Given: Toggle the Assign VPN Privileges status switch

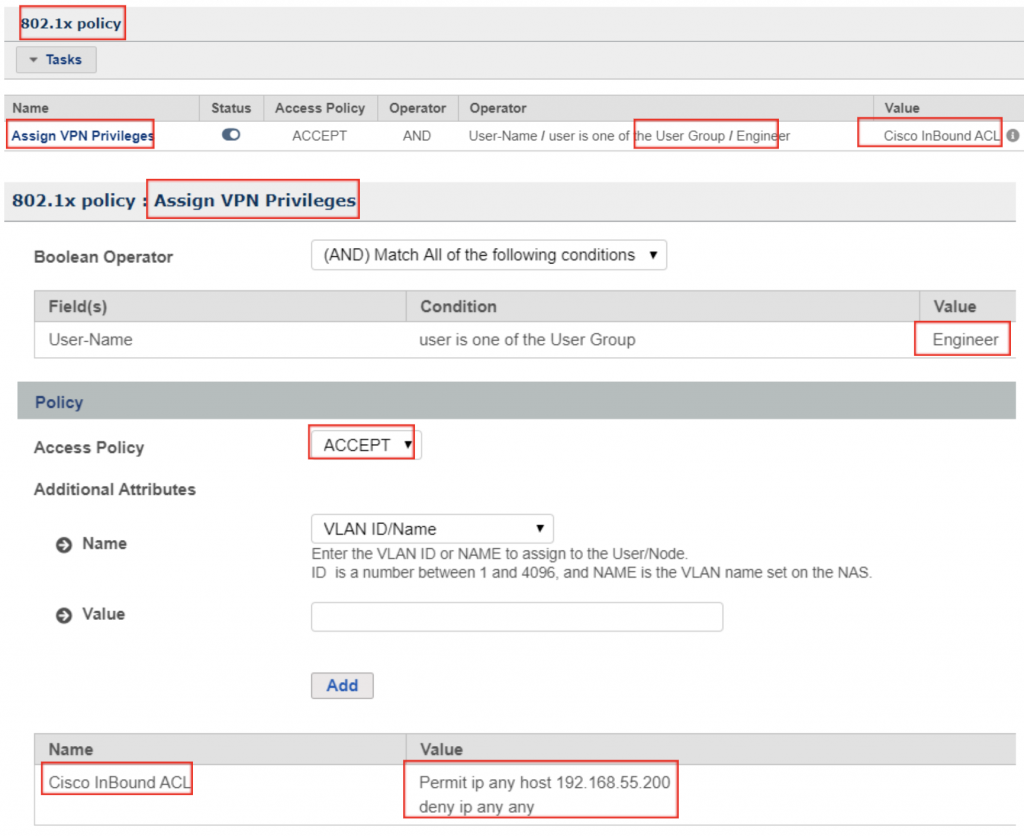Looking at the screenshot, I should coord(231,135).
